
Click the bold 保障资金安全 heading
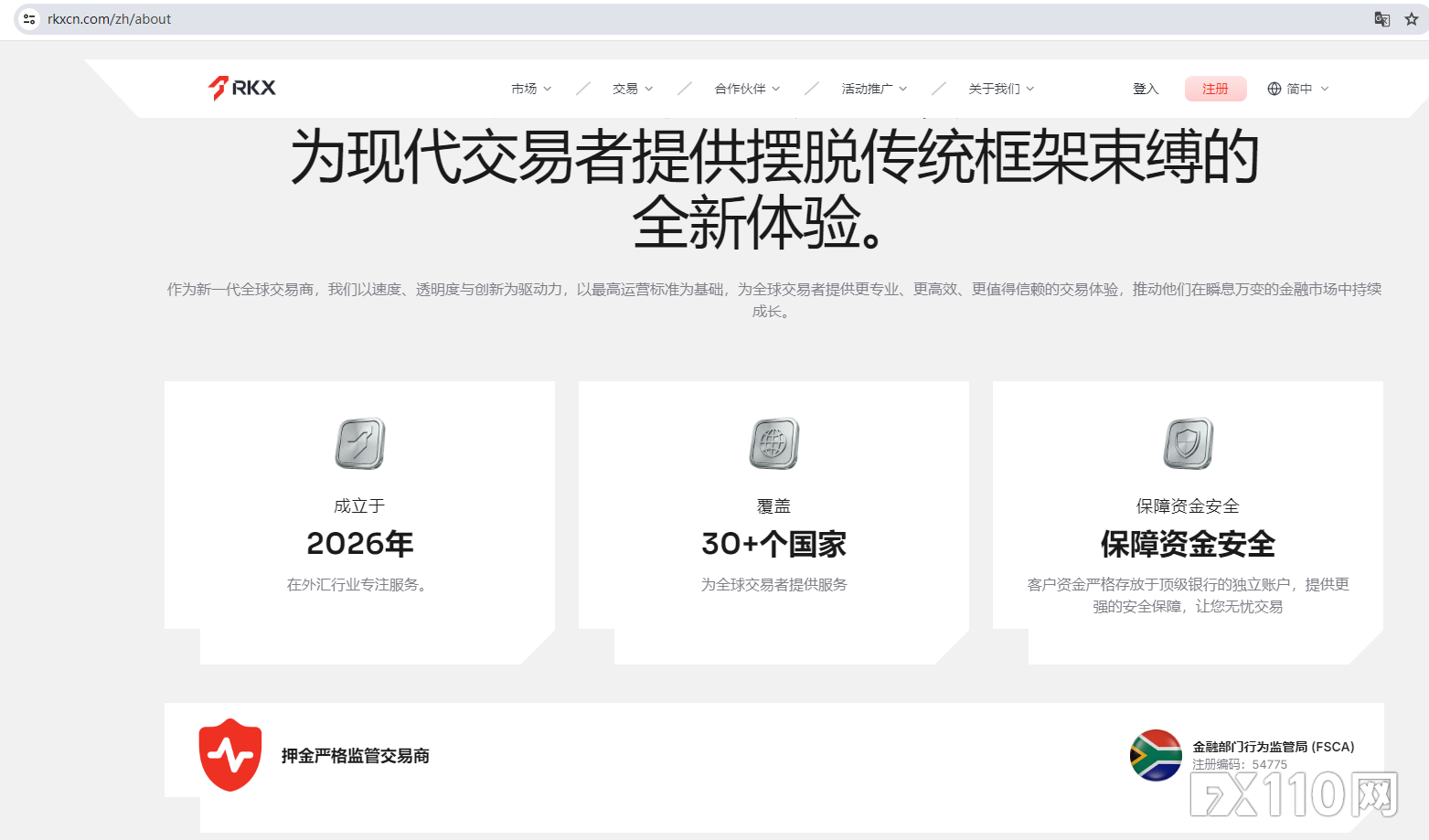click(x=1188, y=544)
